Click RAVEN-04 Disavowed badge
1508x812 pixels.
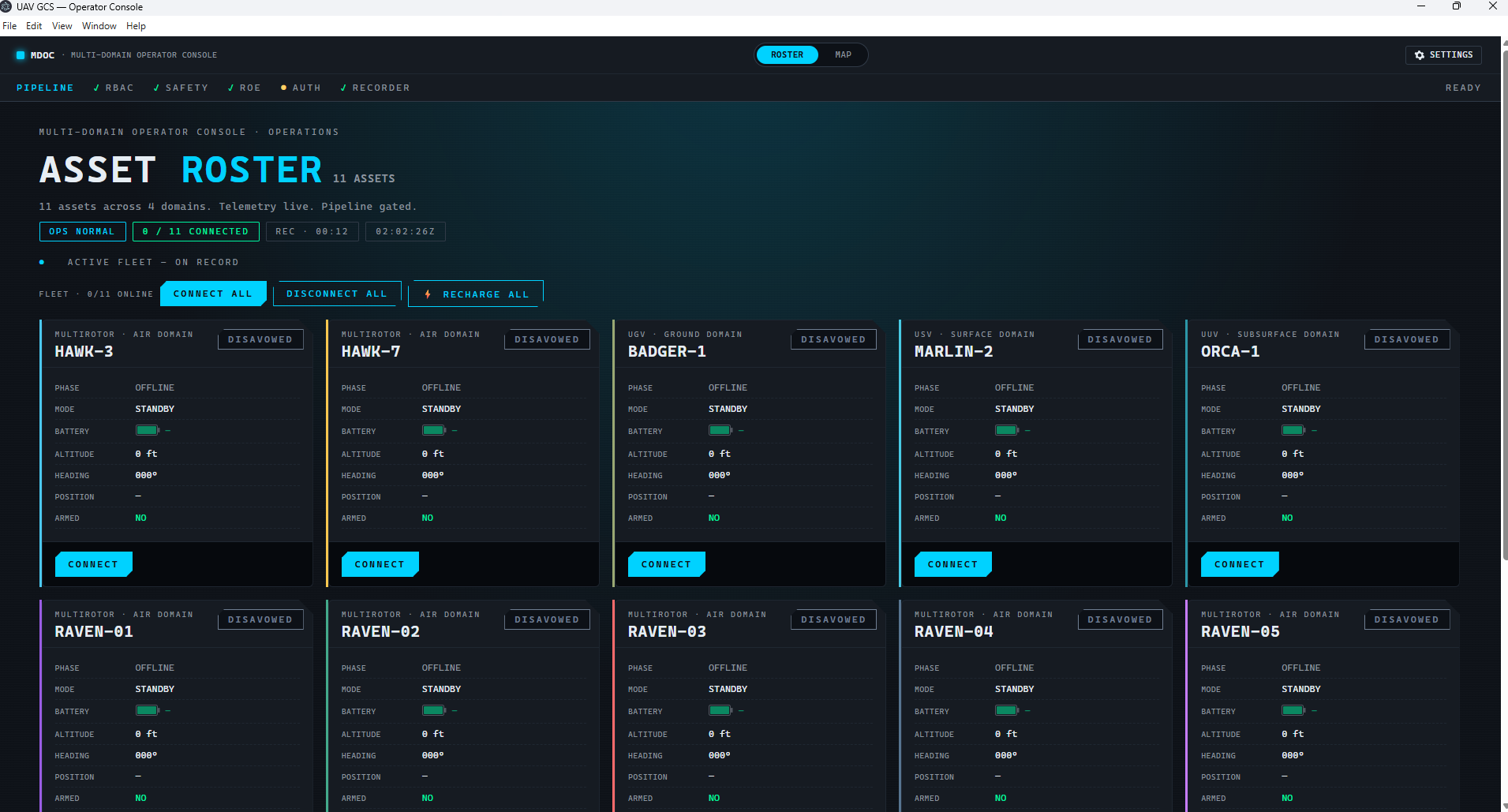tap(1120, 619)
